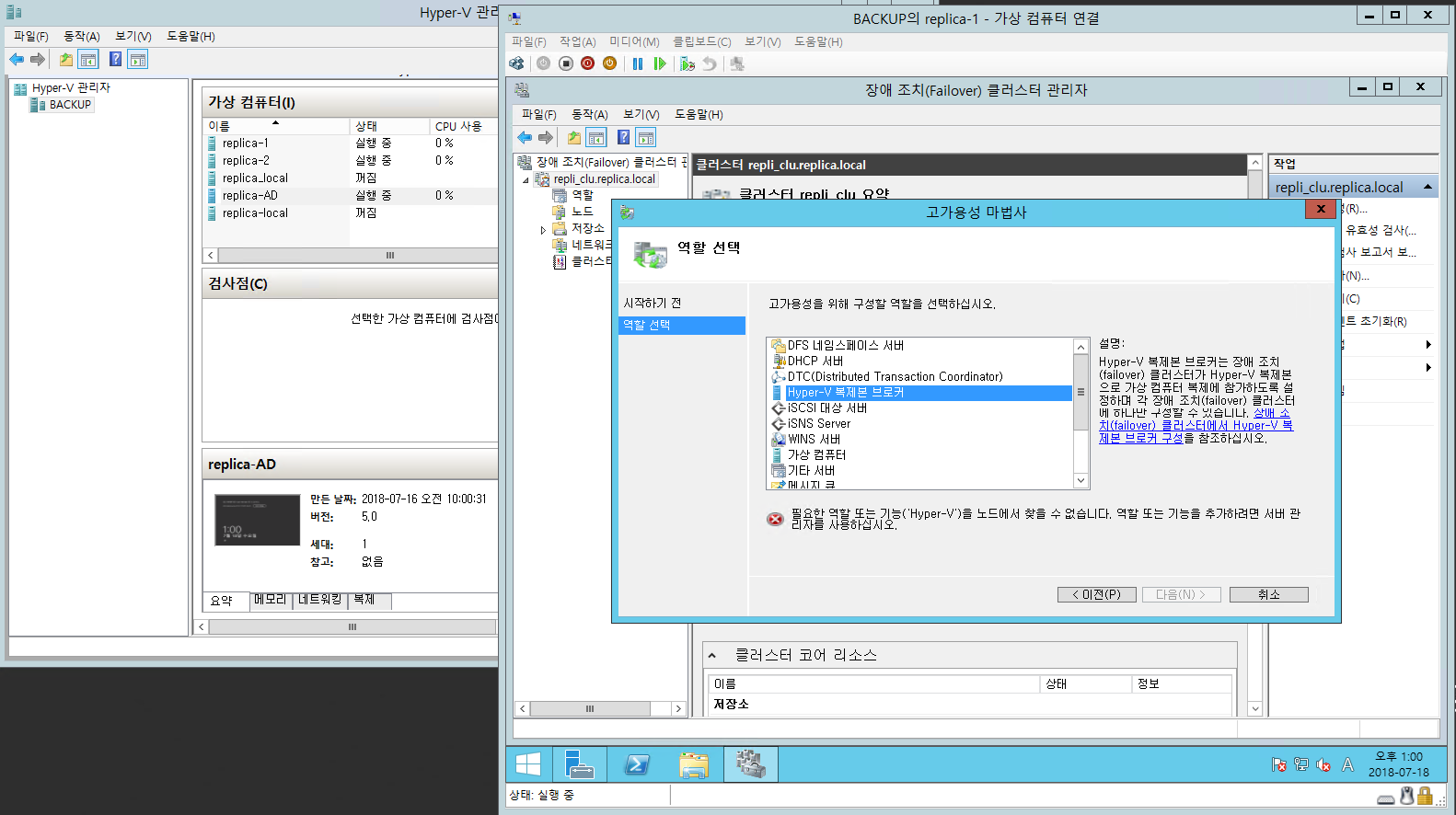Select 시작하기 전 step in wizard sidebar

[653, 304]
